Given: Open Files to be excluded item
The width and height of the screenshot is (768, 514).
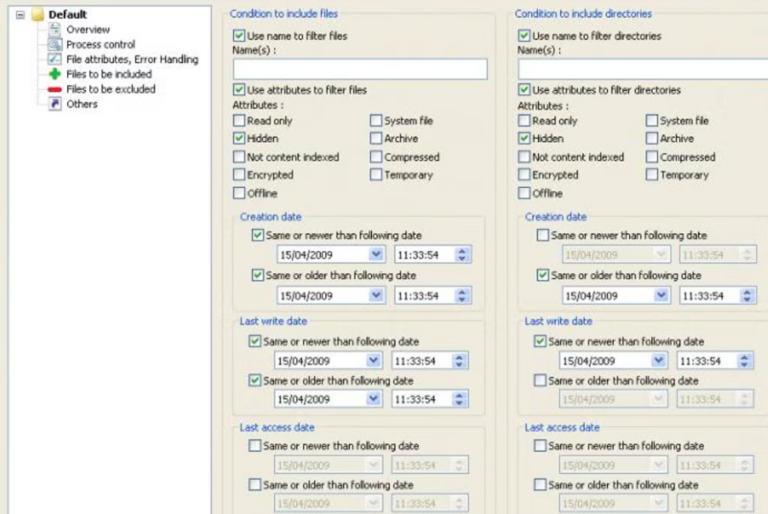Looking at the screenshot, I should pyautogui.click(x=111, y=89).
